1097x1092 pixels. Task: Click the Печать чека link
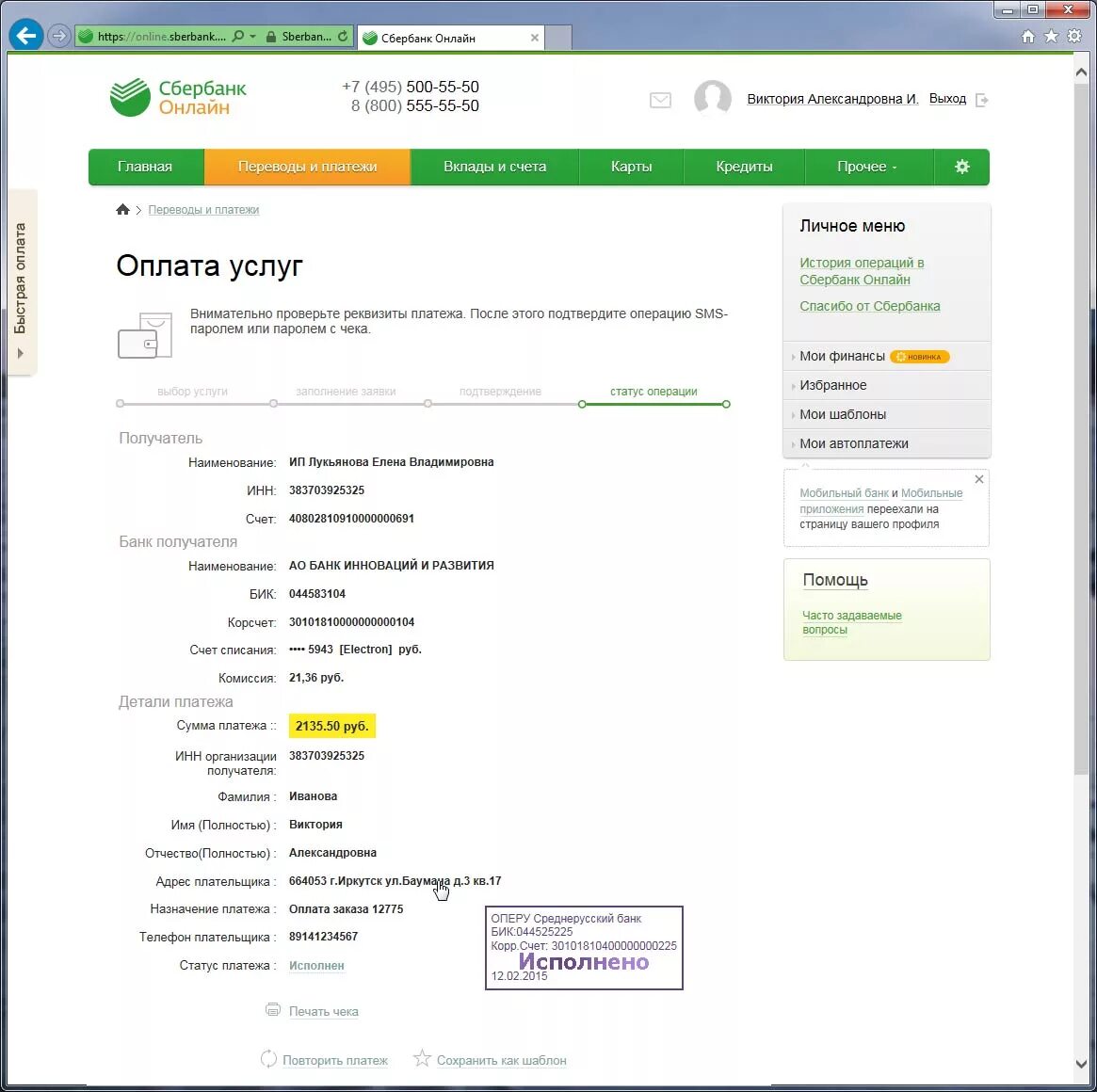[323, 1012]
